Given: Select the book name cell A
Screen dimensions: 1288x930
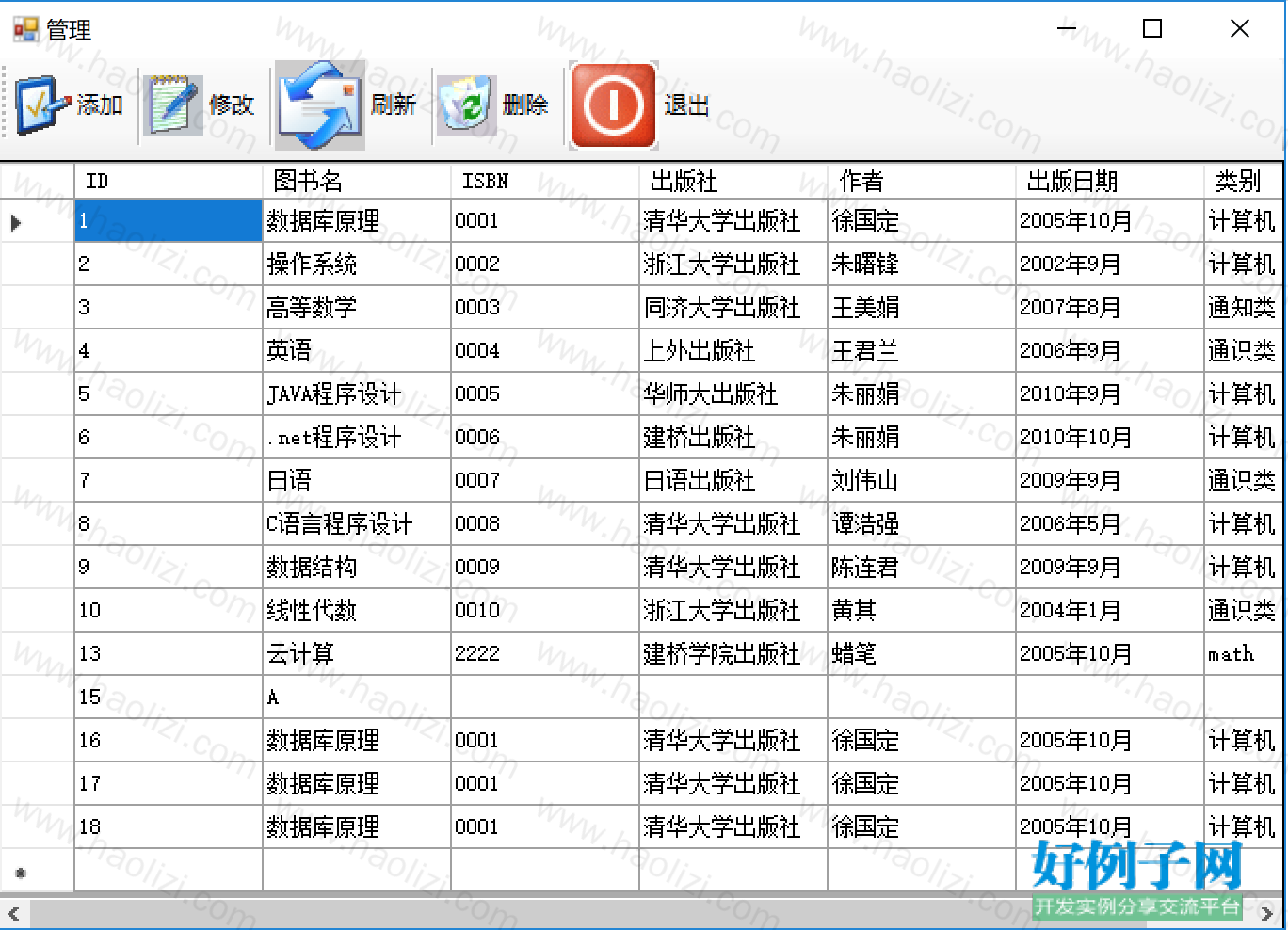Looking at the screenshot, I should [x=357, y=697].
